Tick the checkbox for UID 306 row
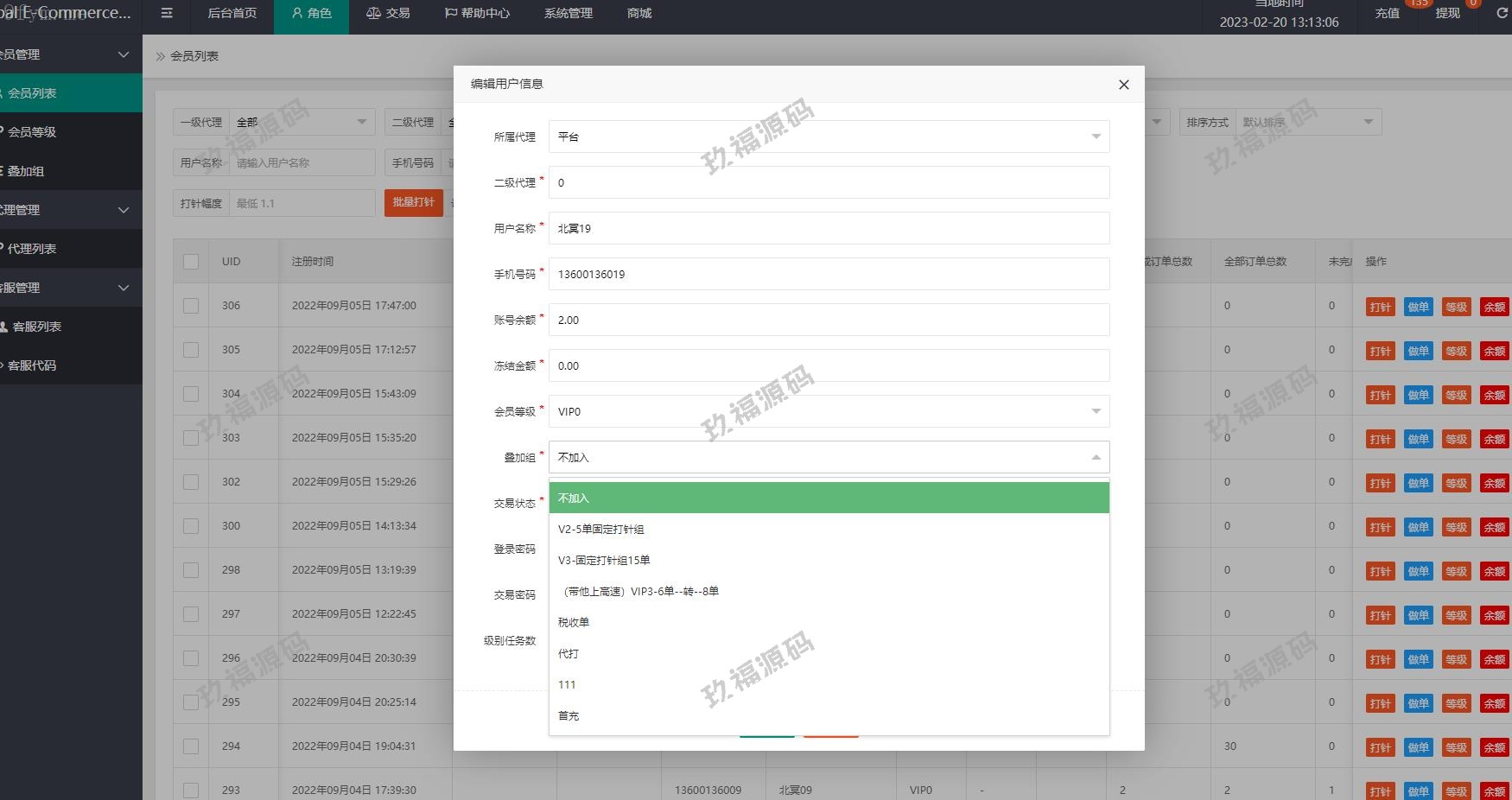Image resolution: width=1512 pixels, height=800 pixels. (x=191, y=306)
